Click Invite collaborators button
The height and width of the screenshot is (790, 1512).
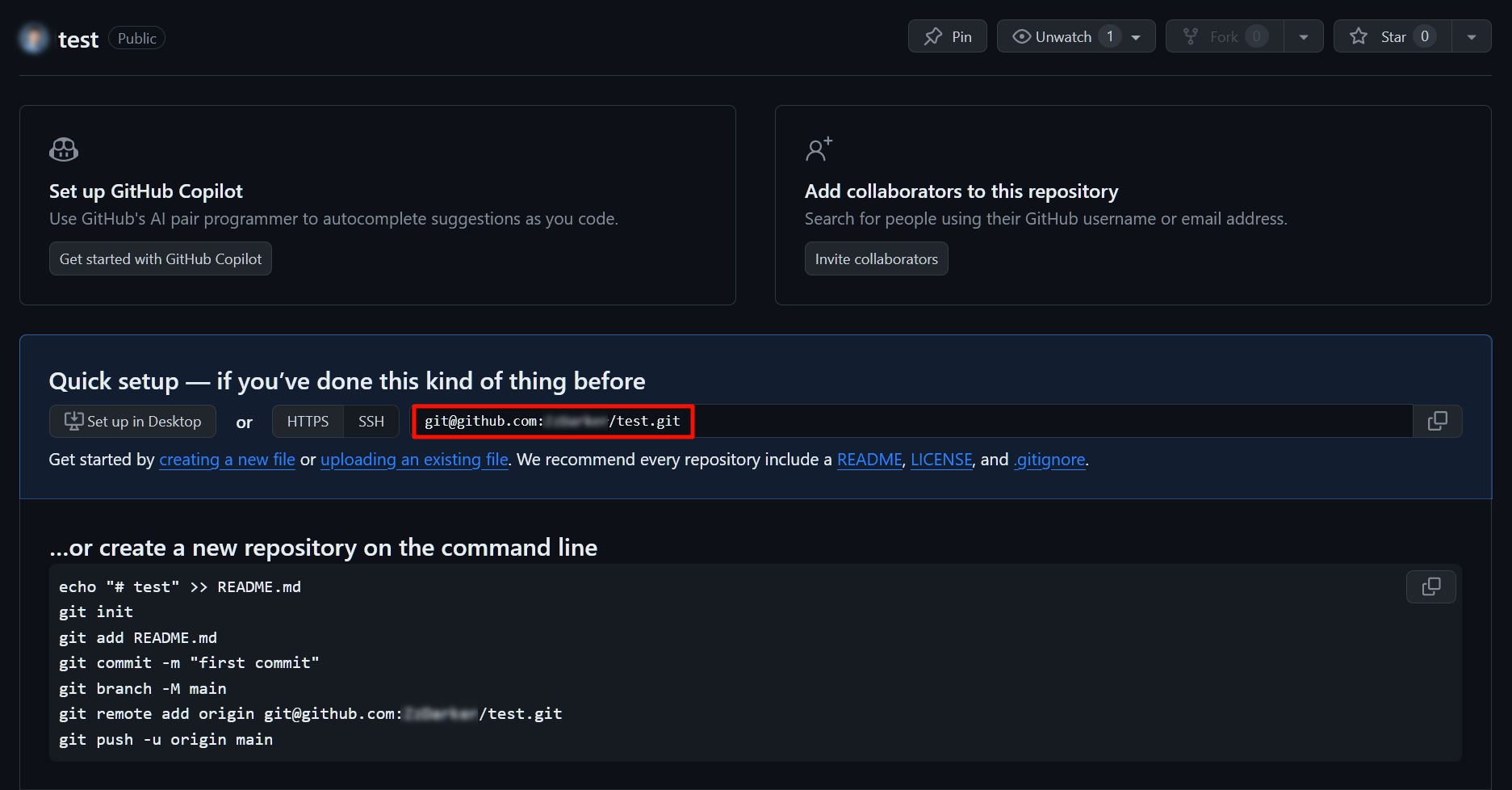click(x=876, y=258)
